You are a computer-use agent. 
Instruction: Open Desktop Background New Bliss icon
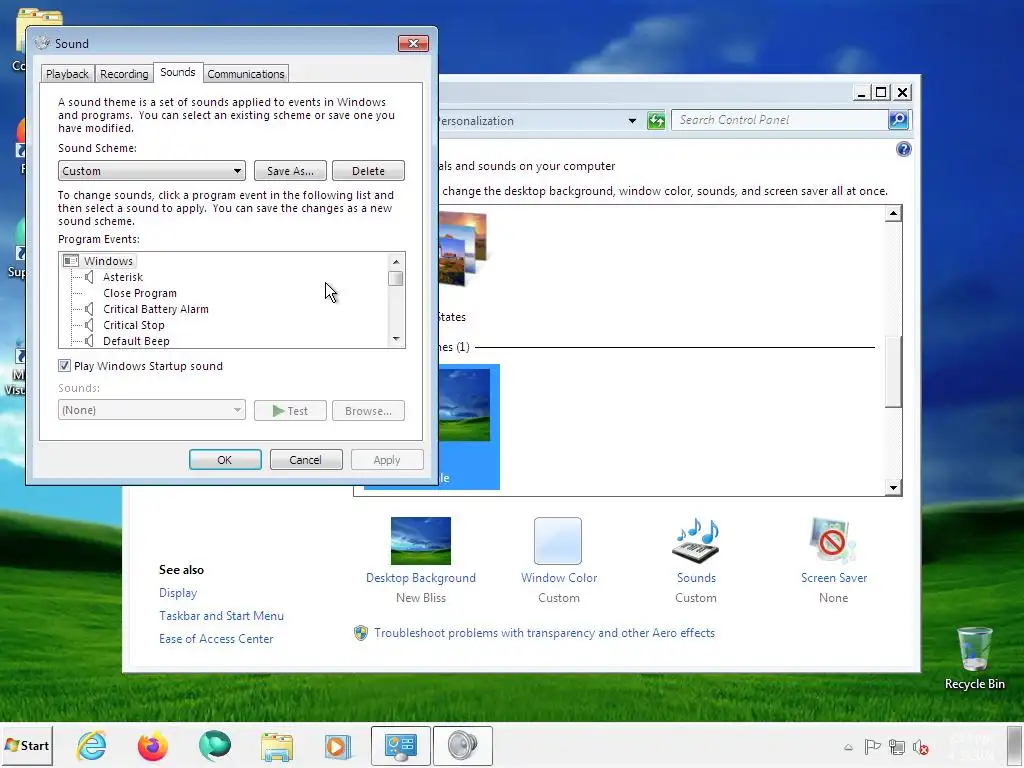(x=421, y=541)
